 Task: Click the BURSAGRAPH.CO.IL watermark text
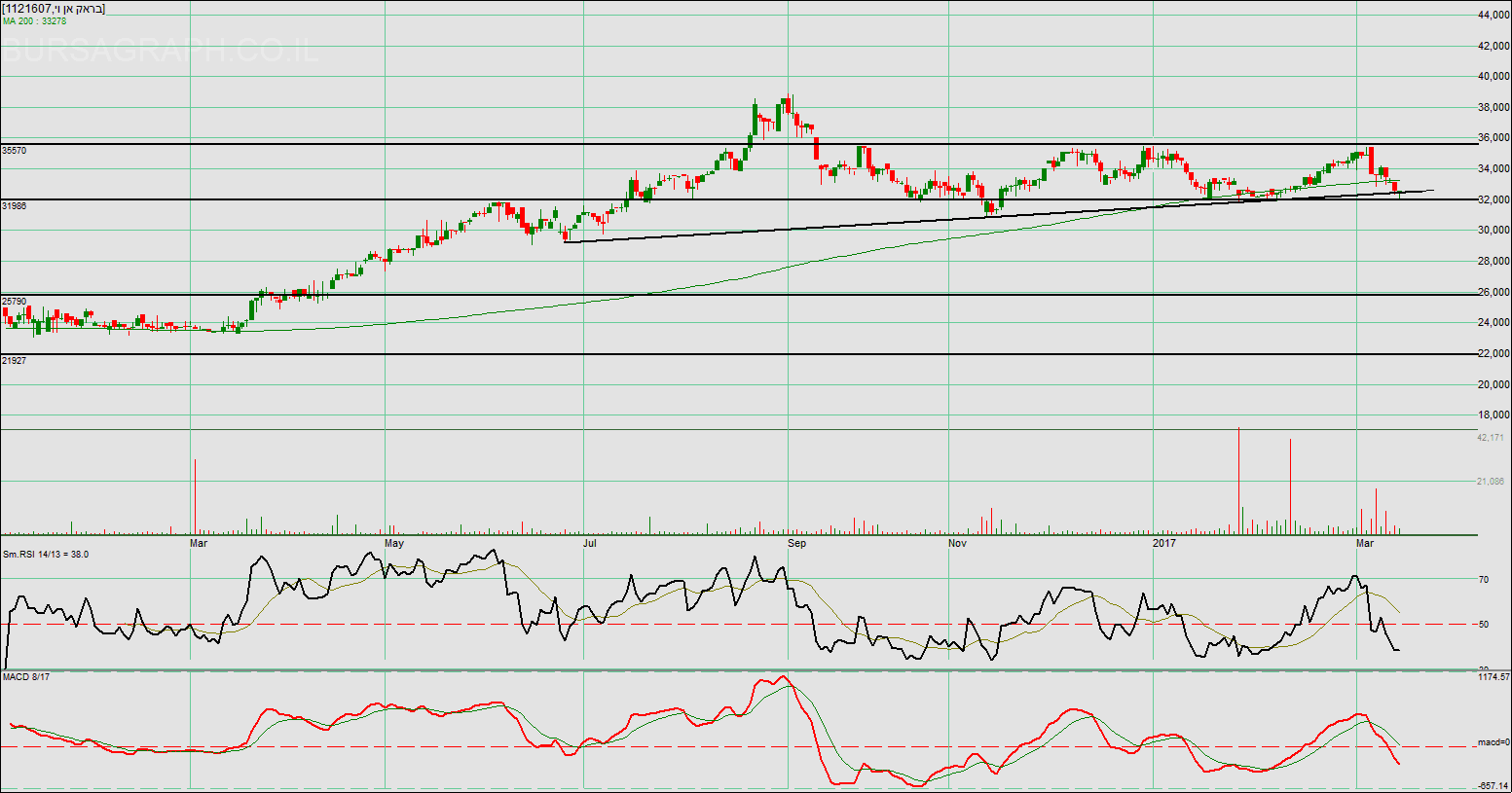[160, 51]
